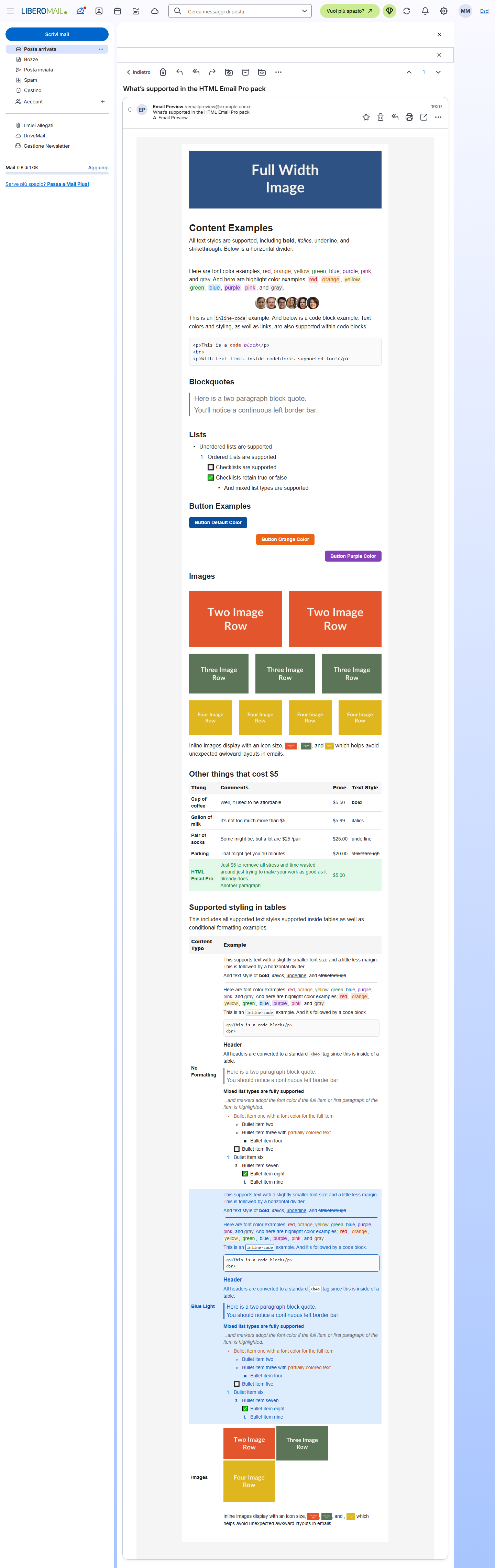Expand search options dropdown arrow
The width and height of the screenshot is (495, 1568).
point(305,11)
